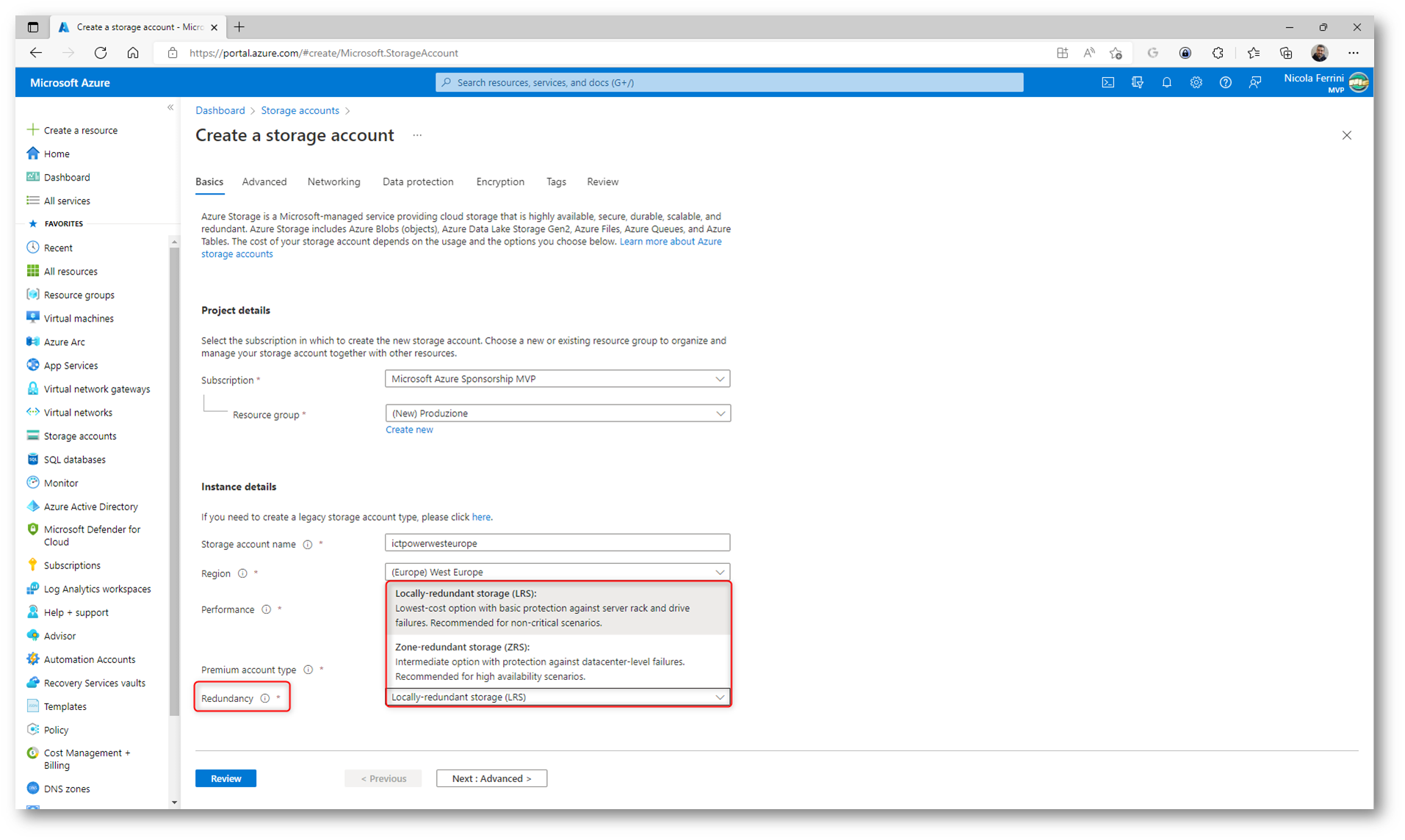Expand the Redundancy dropdown

[x=557, y=697]
